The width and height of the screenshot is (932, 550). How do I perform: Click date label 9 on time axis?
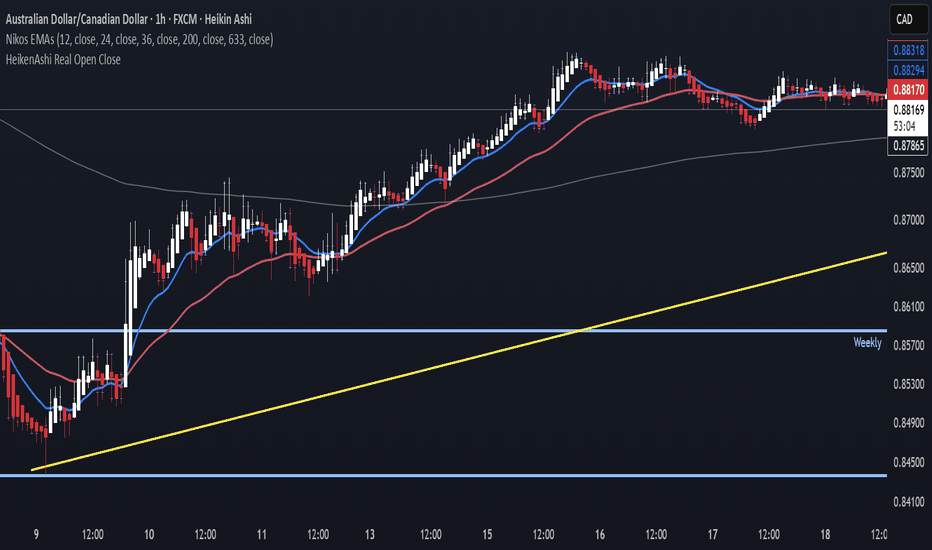coord(36,535)
